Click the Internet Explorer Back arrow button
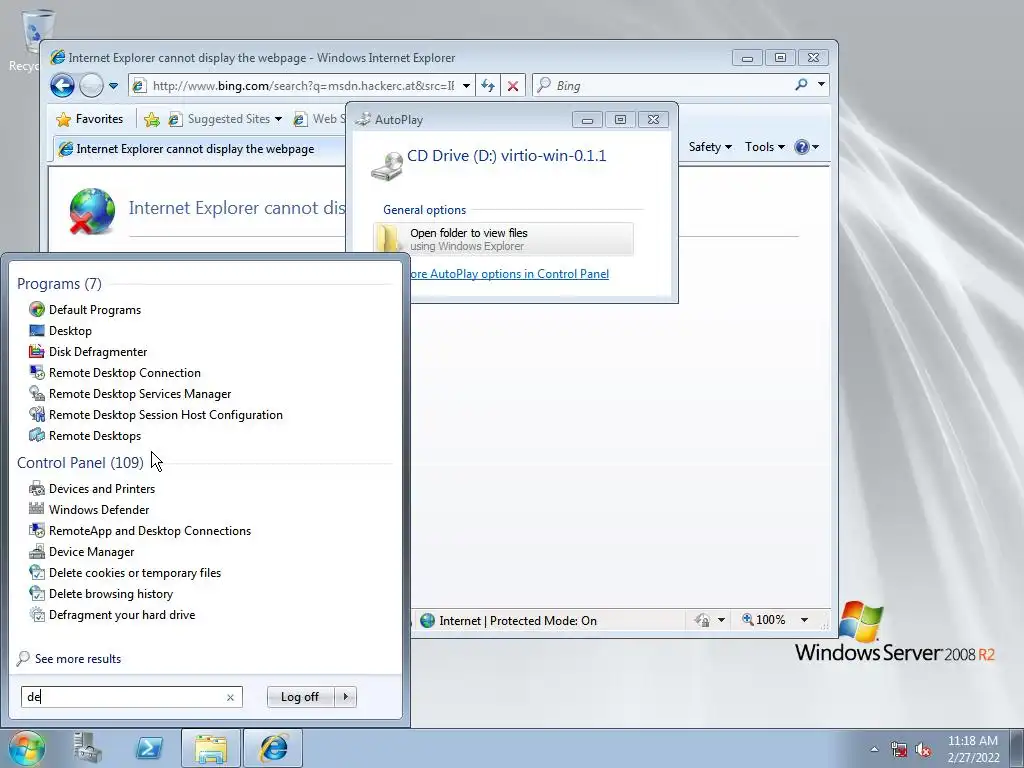The image size is (1024, 768). pos(63,86)
